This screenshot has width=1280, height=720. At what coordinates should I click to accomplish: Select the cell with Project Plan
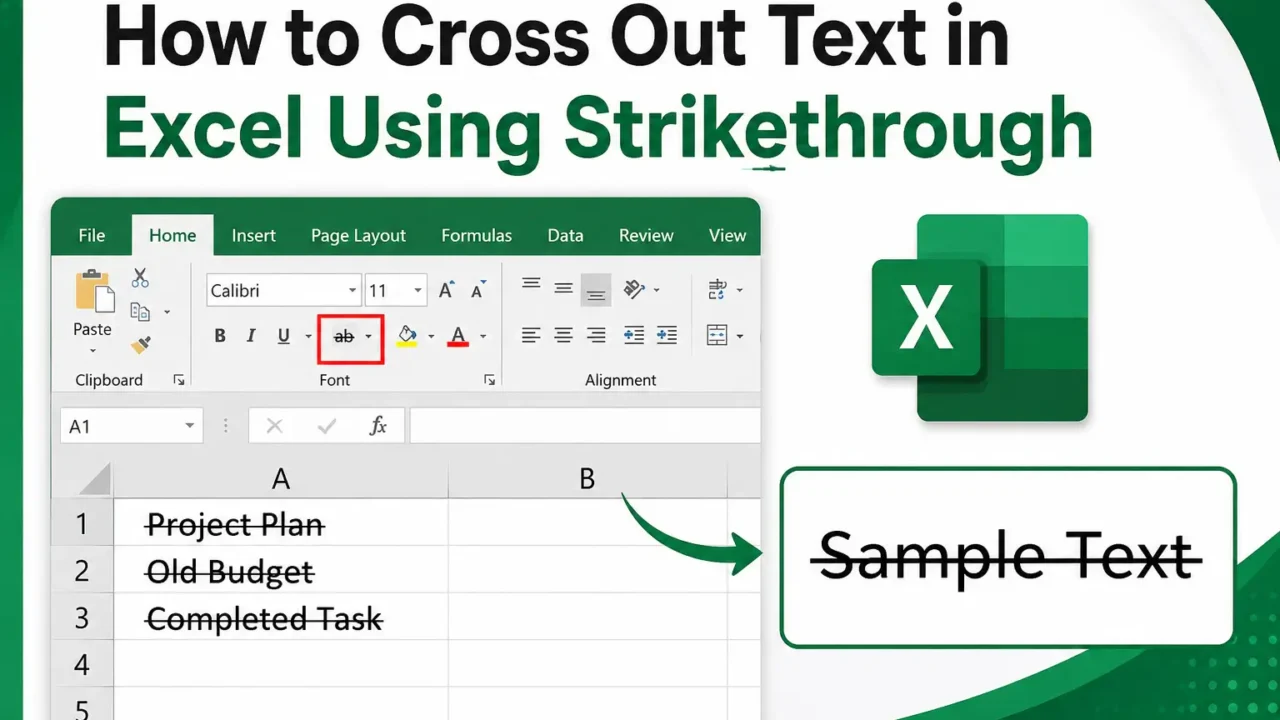(x=281, y=524)
